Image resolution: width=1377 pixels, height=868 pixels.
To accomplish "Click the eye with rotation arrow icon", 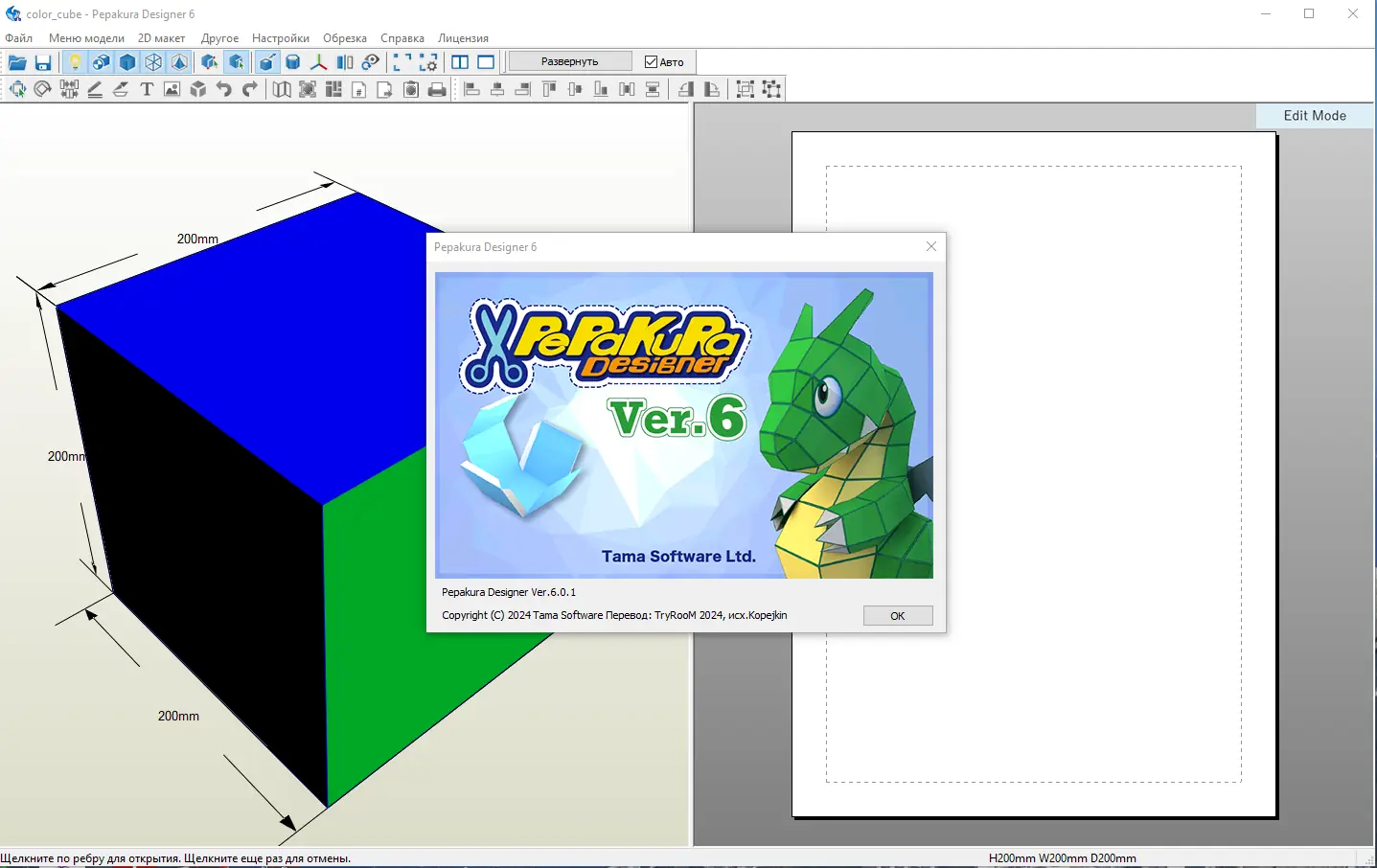I will pyautogui.click(x=371, y=62).
